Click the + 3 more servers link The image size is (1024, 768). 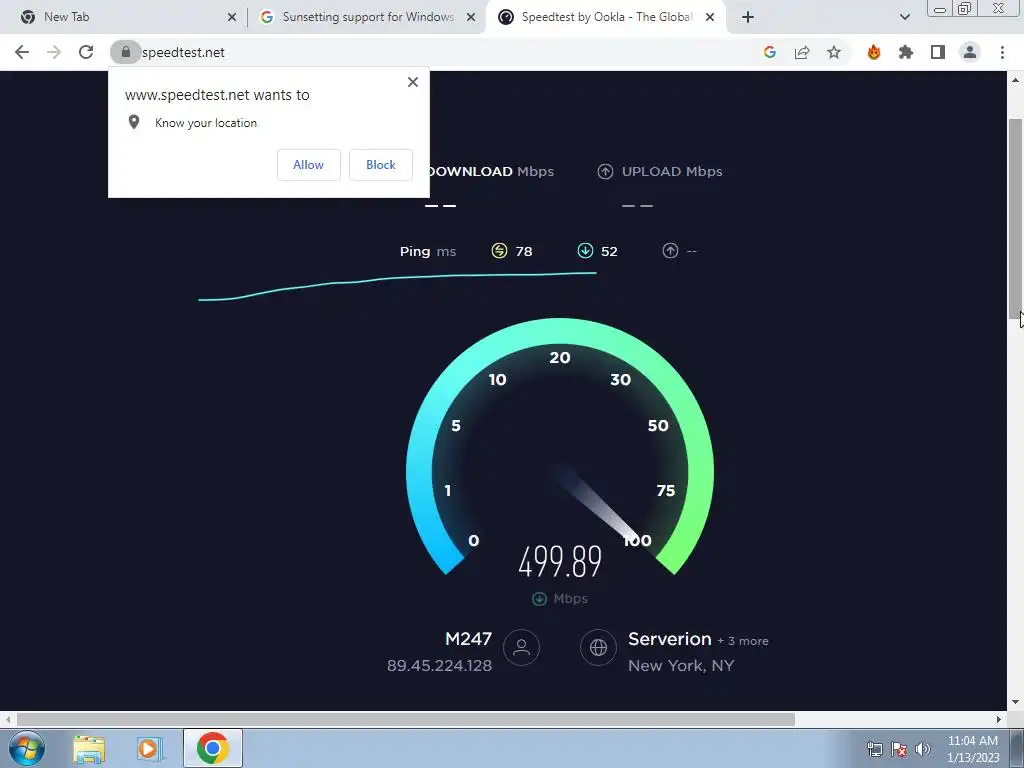tap(743, 641)
